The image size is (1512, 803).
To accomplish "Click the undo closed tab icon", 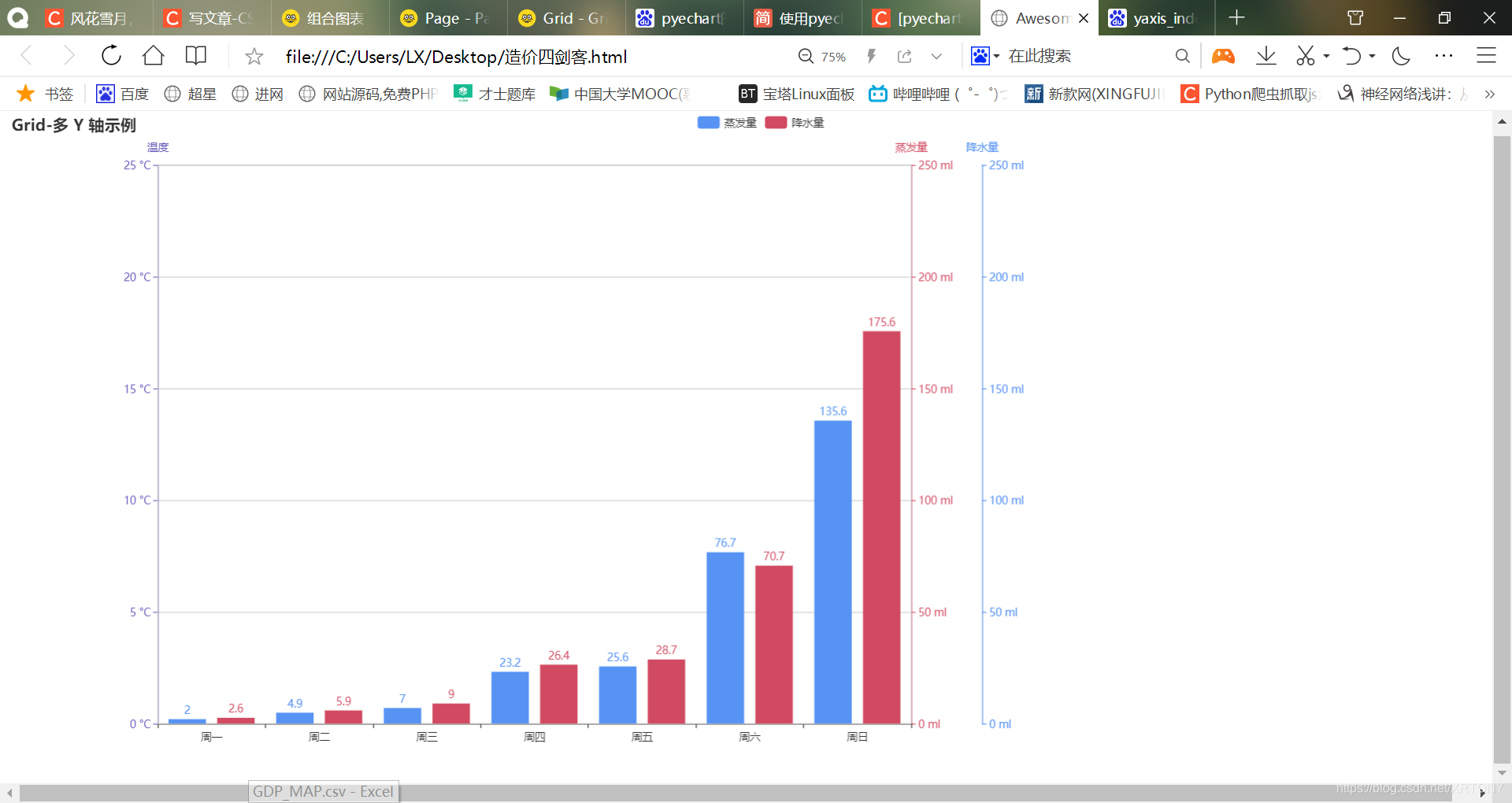I will coord(1351,56).
